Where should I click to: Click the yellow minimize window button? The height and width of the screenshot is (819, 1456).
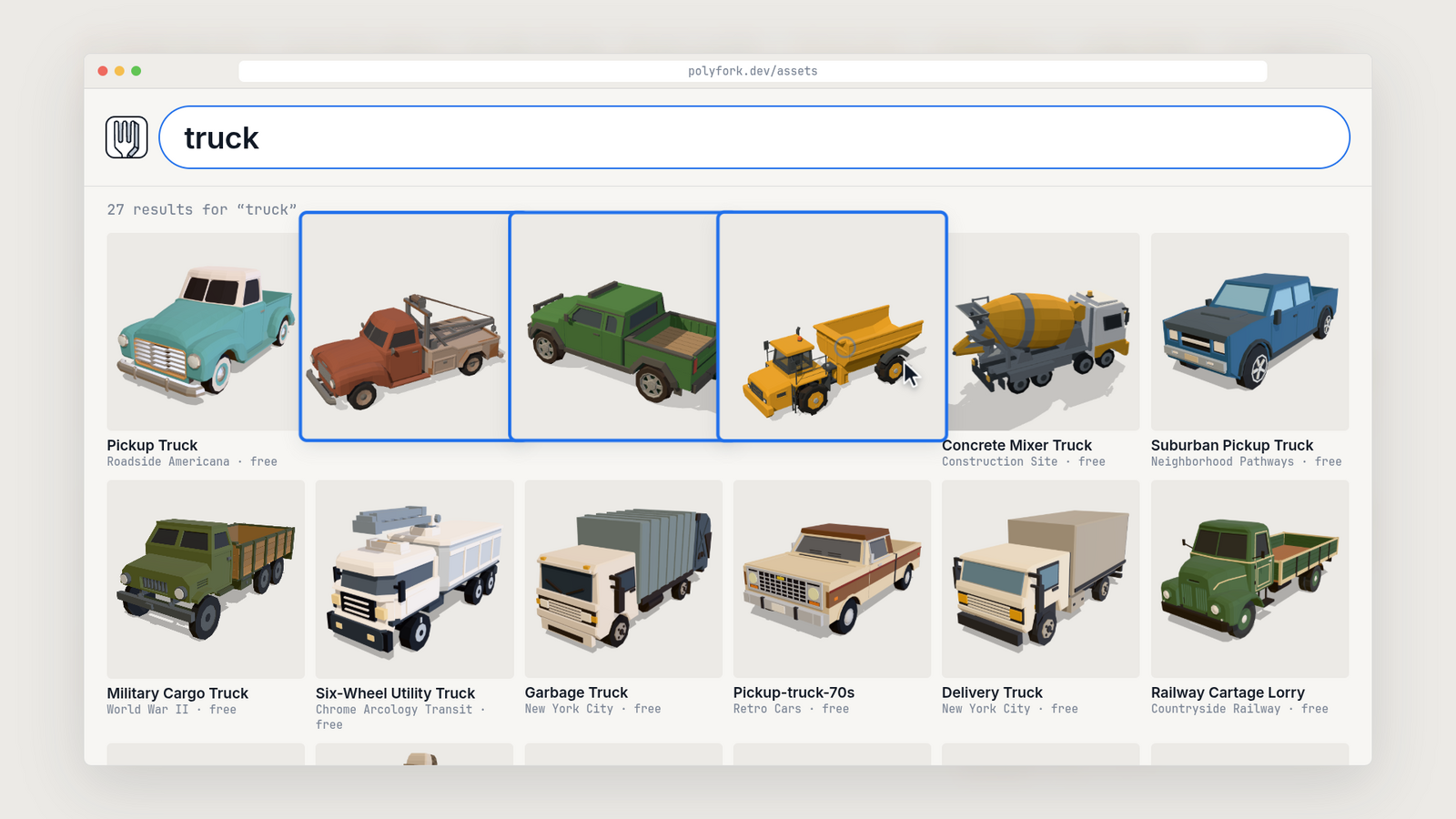click(x=119, y=71)
